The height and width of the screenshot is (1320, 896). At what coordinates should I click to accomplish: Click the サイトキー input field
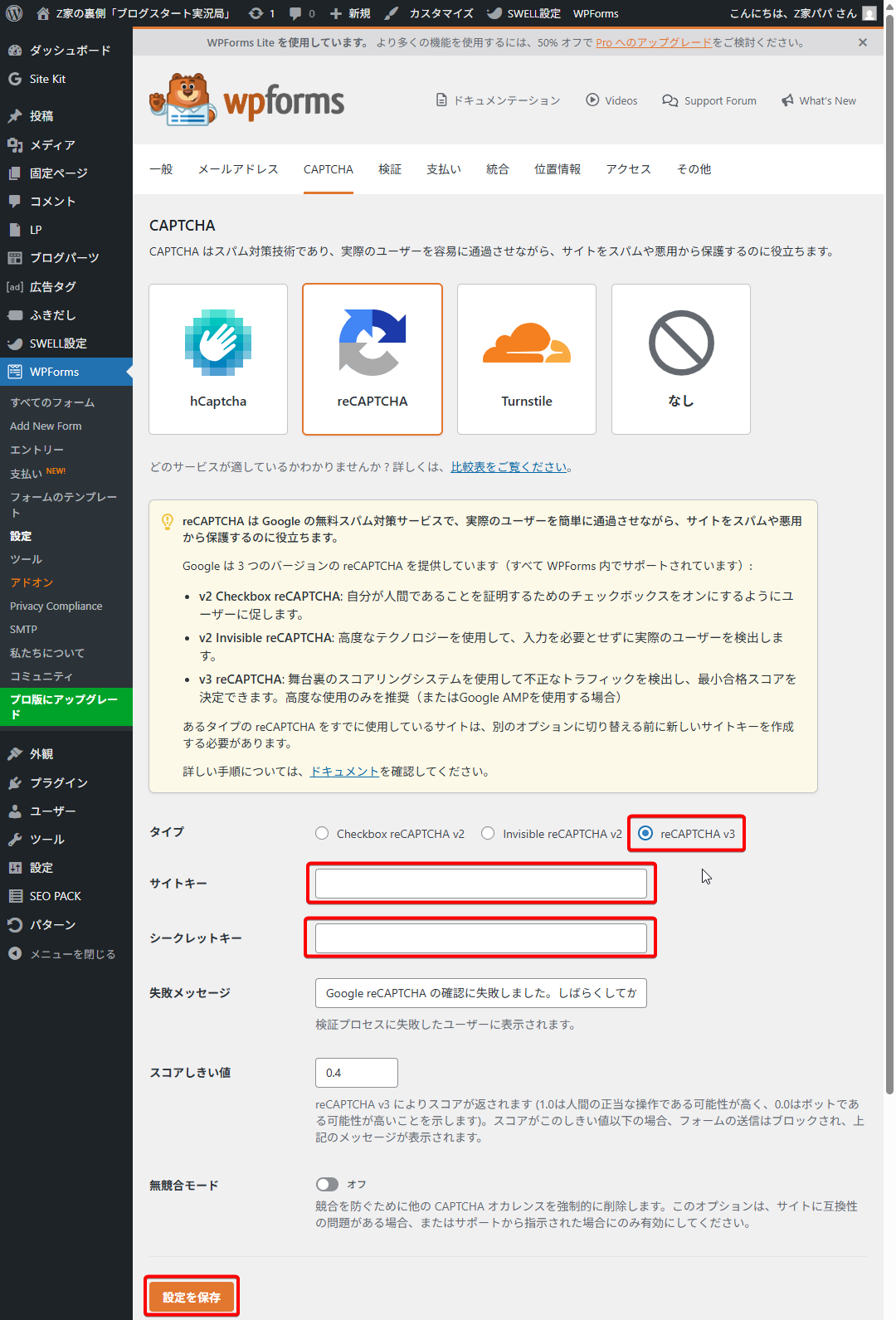pos(481,884)
